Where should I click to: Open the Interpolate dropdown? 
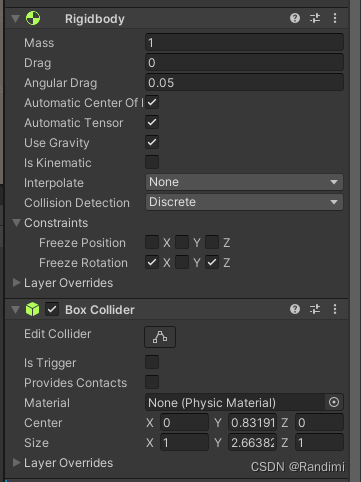click(244, 182)
